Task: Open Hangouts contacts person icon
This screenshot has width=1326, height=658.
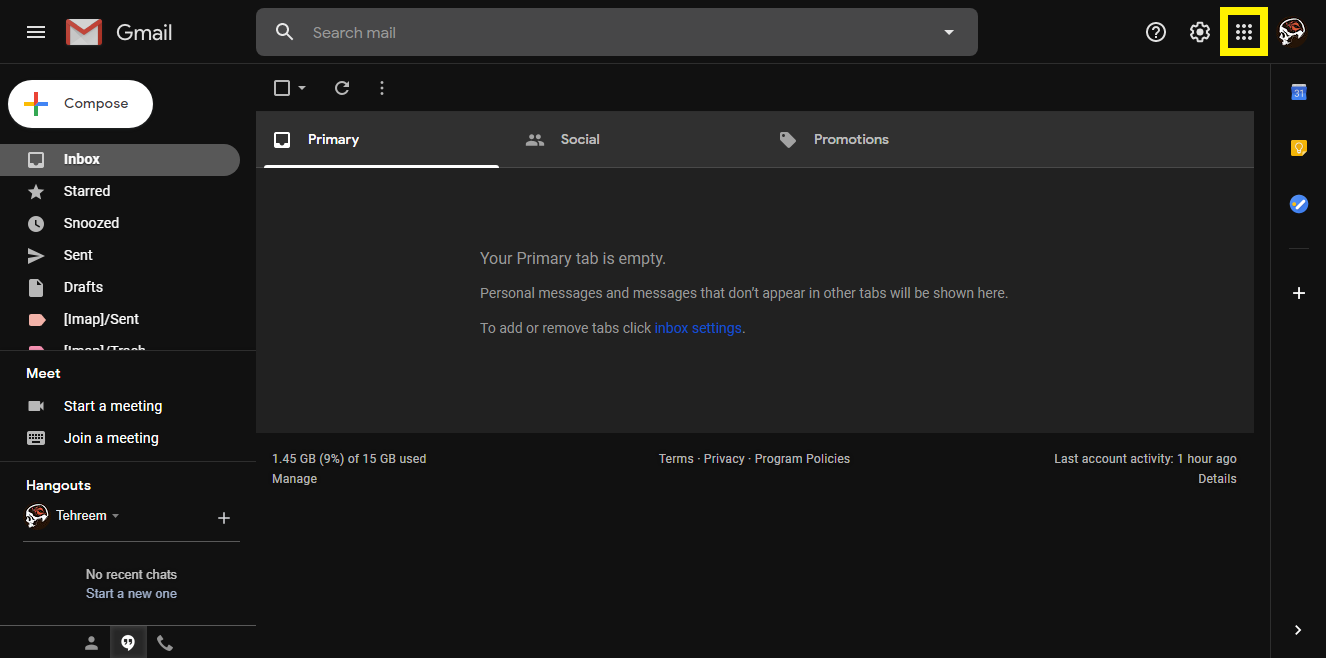Action: [x=91, y=643]
